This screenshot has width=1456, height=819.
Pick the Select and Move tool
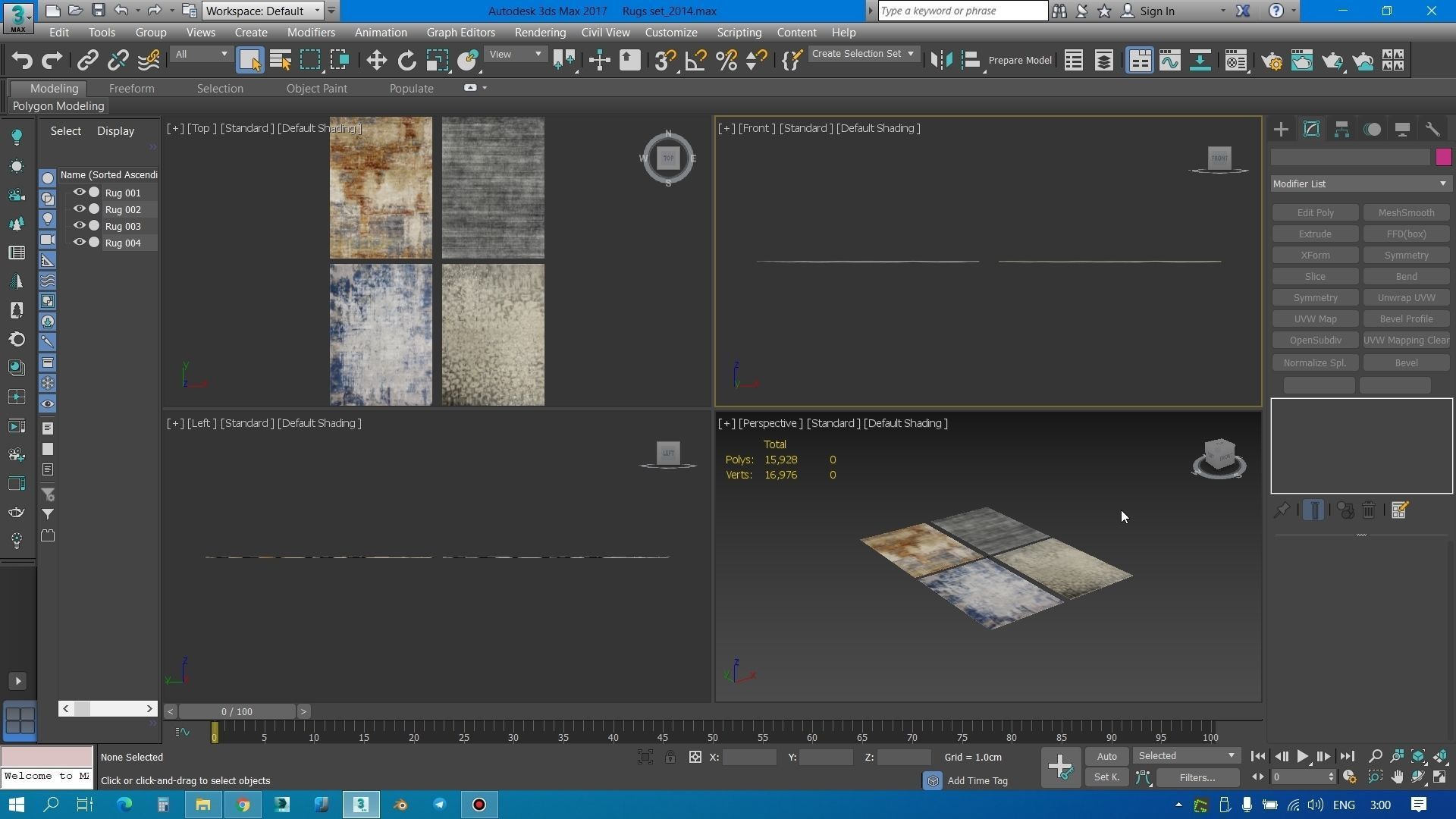377,61
